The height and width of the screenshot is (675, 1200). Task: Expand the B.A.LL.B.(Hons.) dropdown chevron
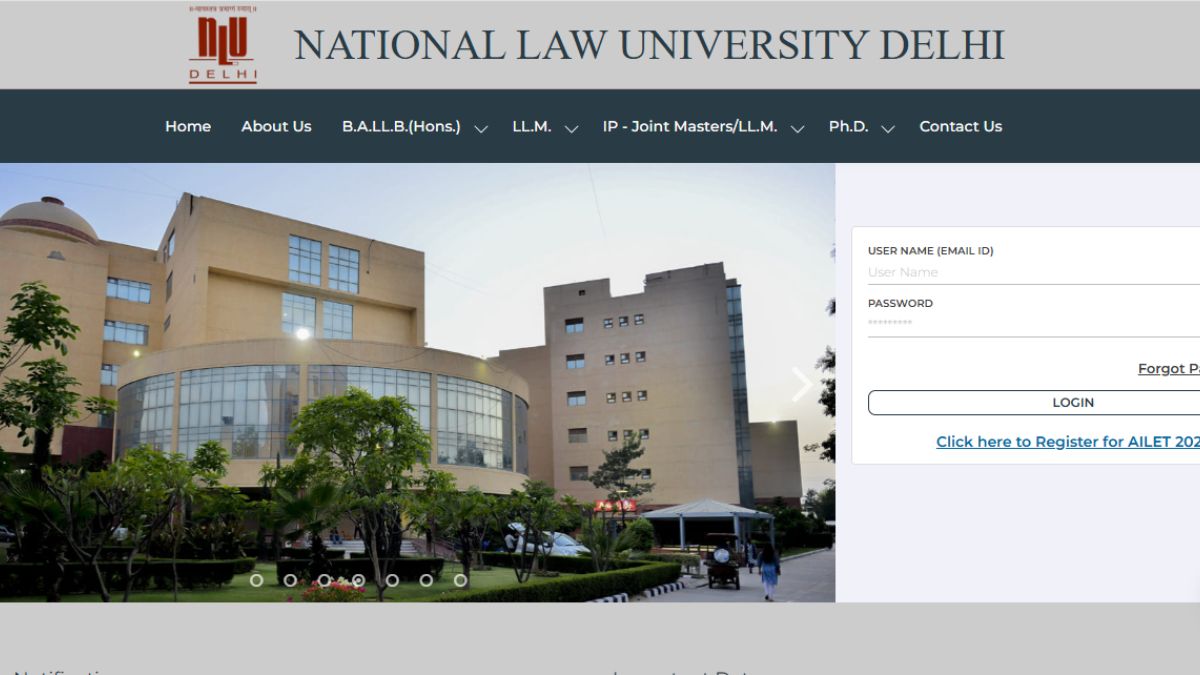pos(481,128)
